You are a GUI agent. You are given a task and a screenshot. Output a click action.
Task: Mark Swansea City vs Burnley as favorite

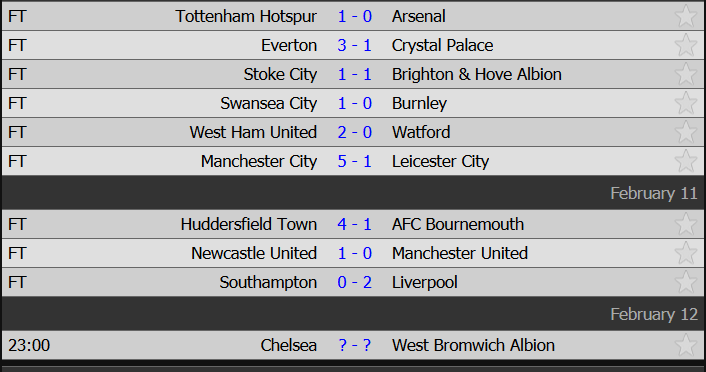point(686,103)
